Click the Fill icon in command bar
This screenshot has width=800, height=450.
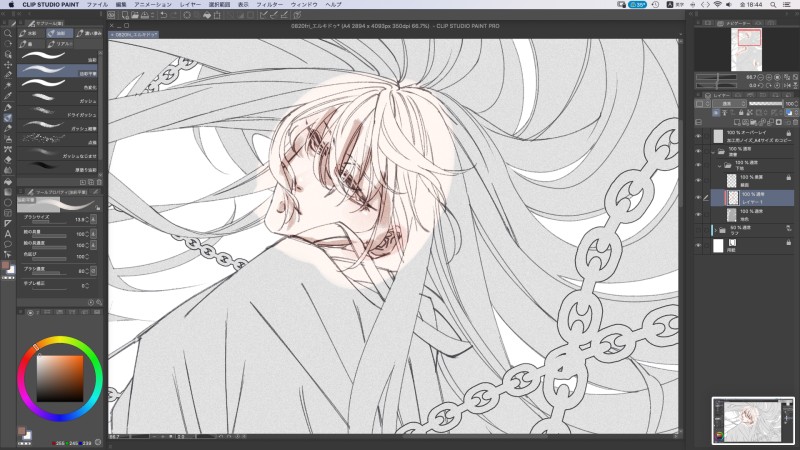[207, 15]
